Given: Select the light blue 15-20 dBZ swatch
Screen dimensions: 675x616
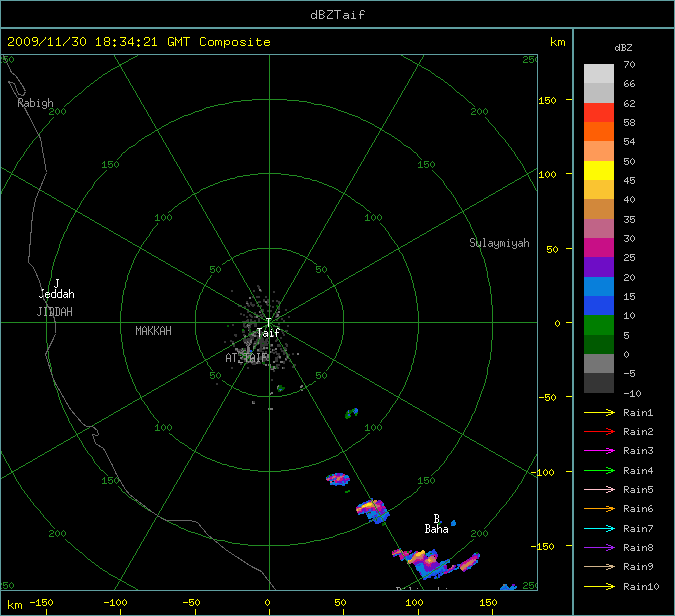Looking at the screenshot, I should [x=599, y=286].
